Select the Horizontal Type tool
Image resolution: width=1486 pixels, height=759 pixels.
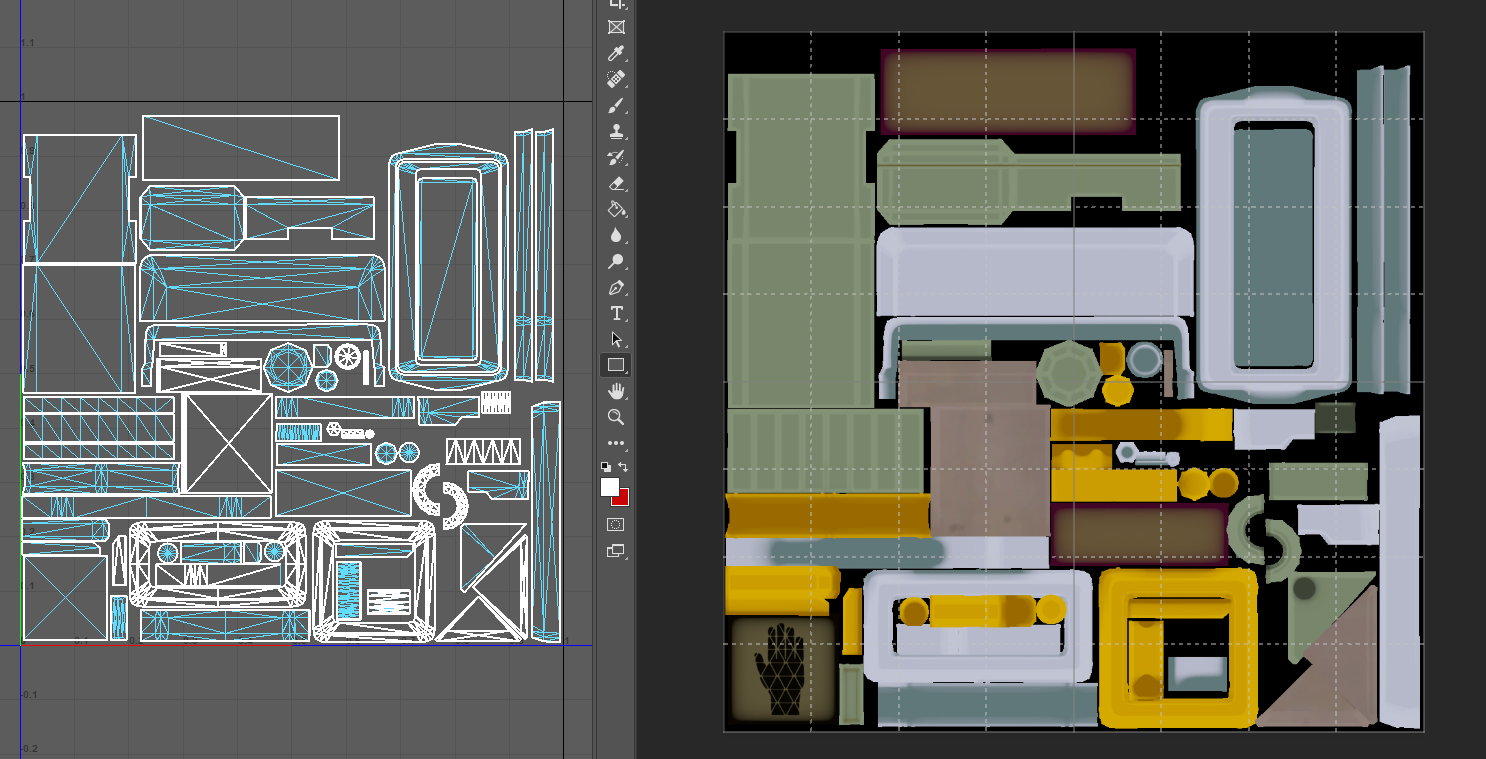616,314
